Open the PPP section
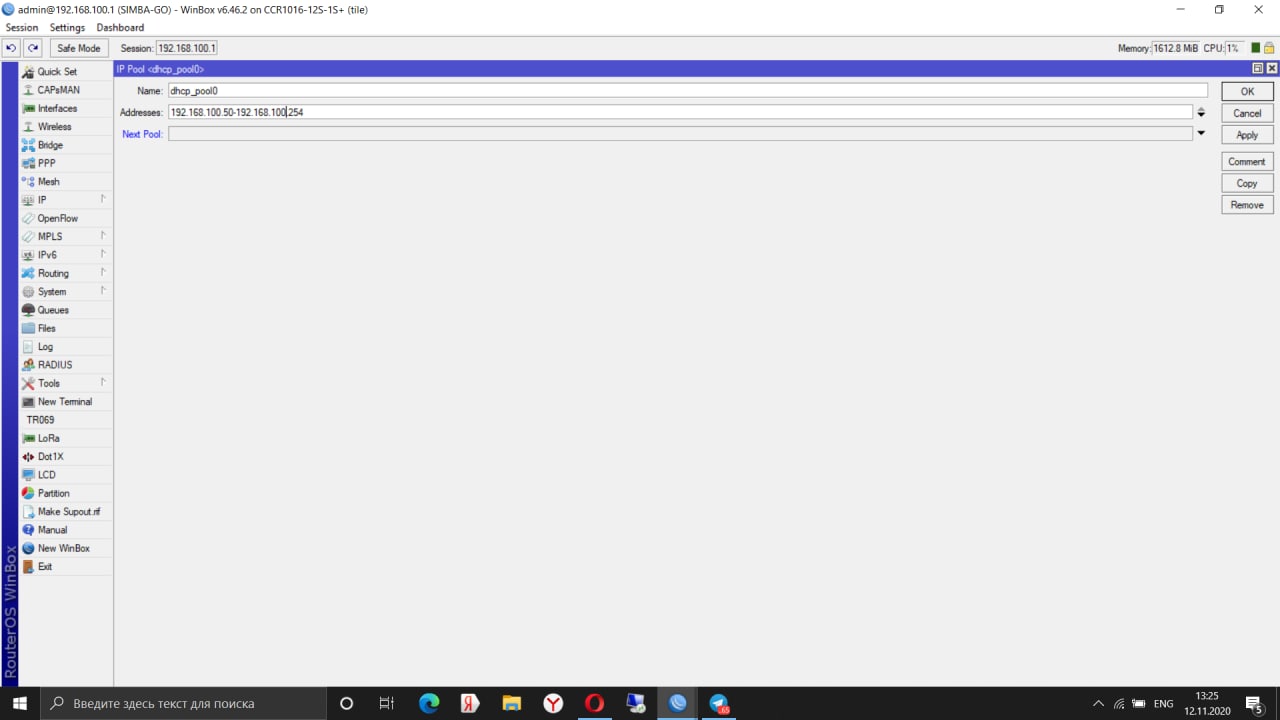The height and width of the screenshot is (720, 1280). (66, 163)
